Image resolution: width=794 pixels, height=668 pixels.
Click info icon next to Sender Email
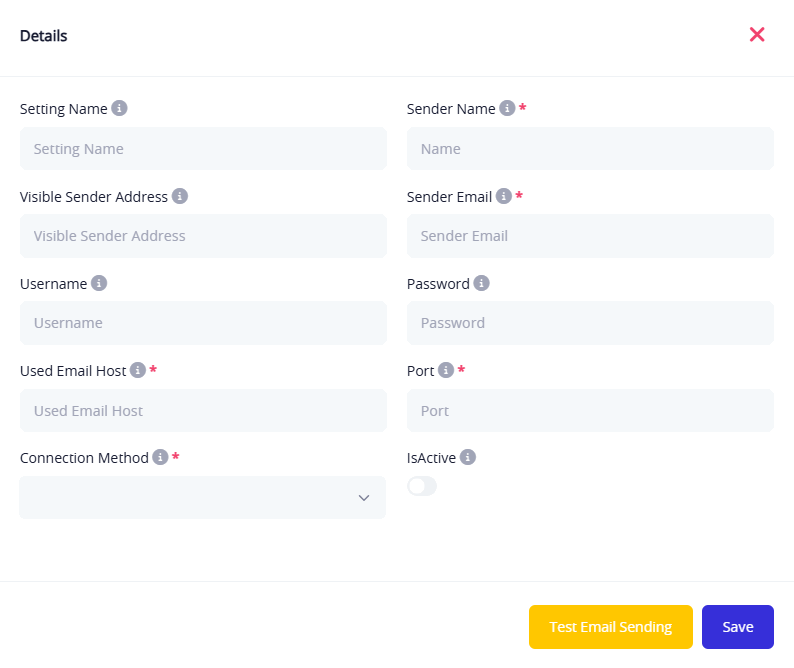pos(504,196)
